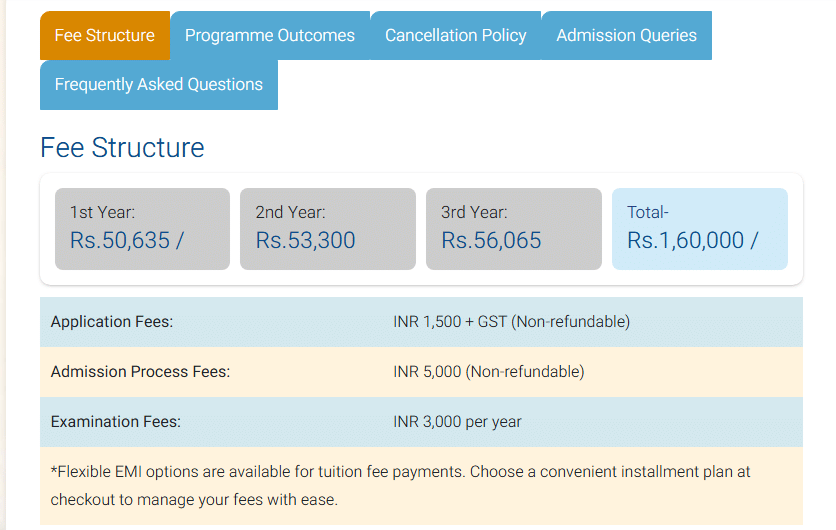Open the Frequently Asked Questions tab
The image size is (836, 530).
(x=159, y=85)
